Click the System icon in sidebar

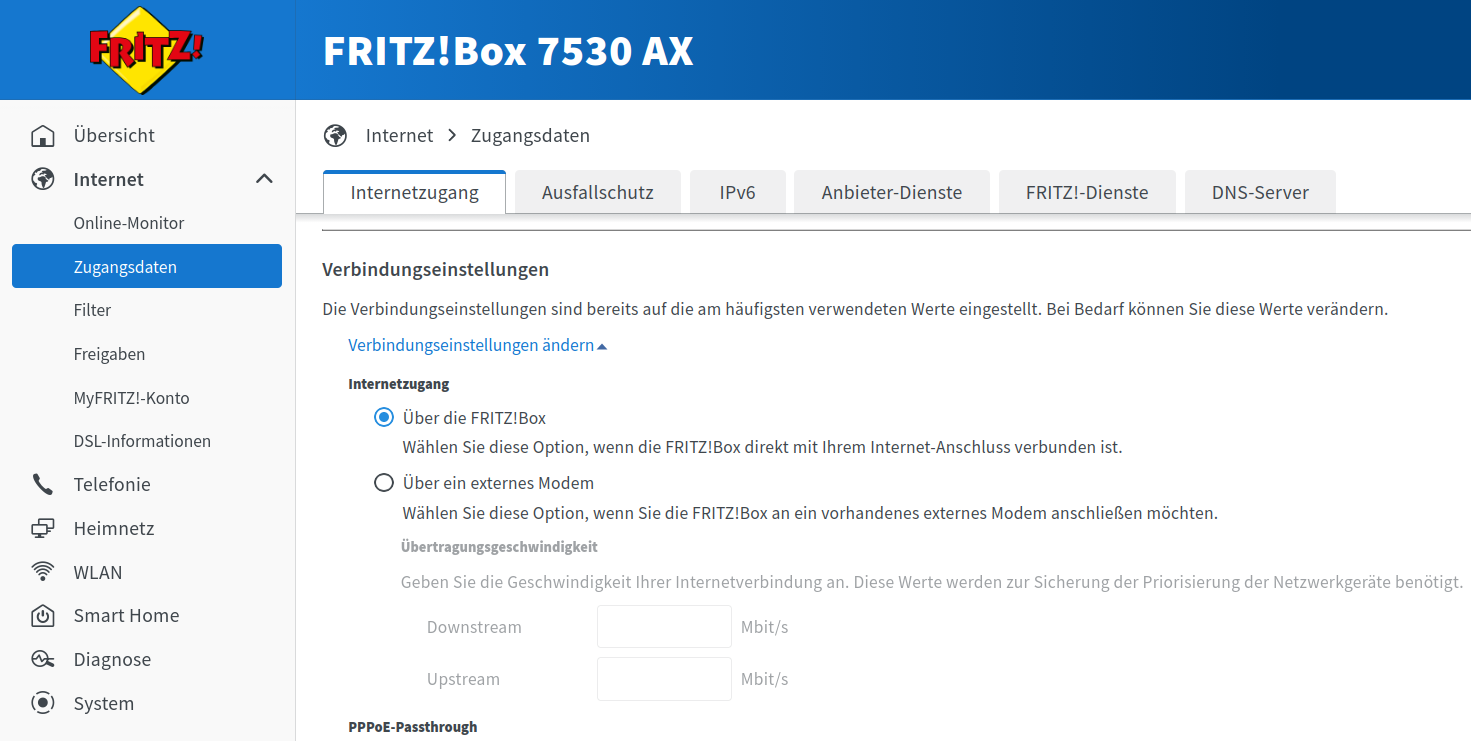43,703
